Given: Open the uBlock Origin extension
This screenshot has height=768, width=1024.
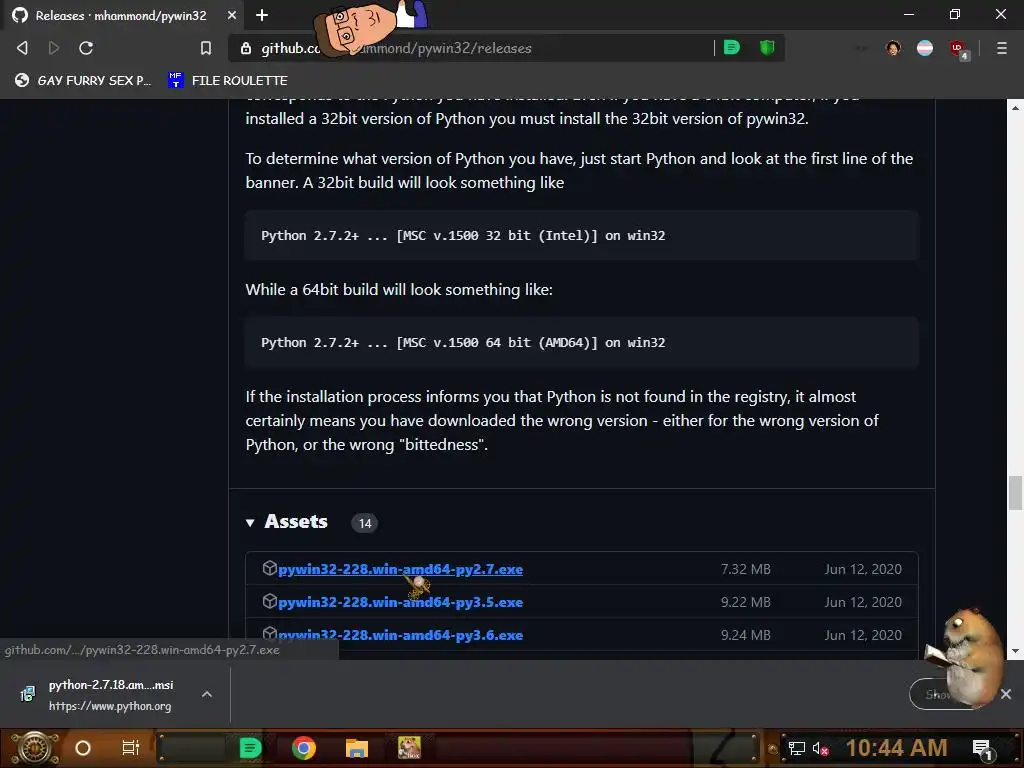Looking at the screenshot, I should point(959,49).
